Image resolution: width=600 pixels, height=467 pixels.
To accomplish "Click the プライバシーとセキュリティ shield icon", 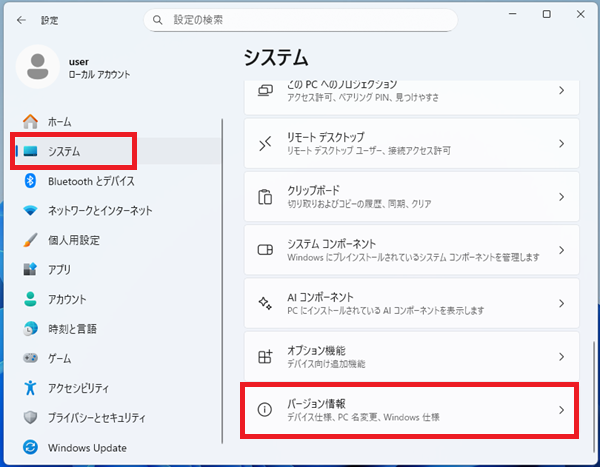I will 30,417.
